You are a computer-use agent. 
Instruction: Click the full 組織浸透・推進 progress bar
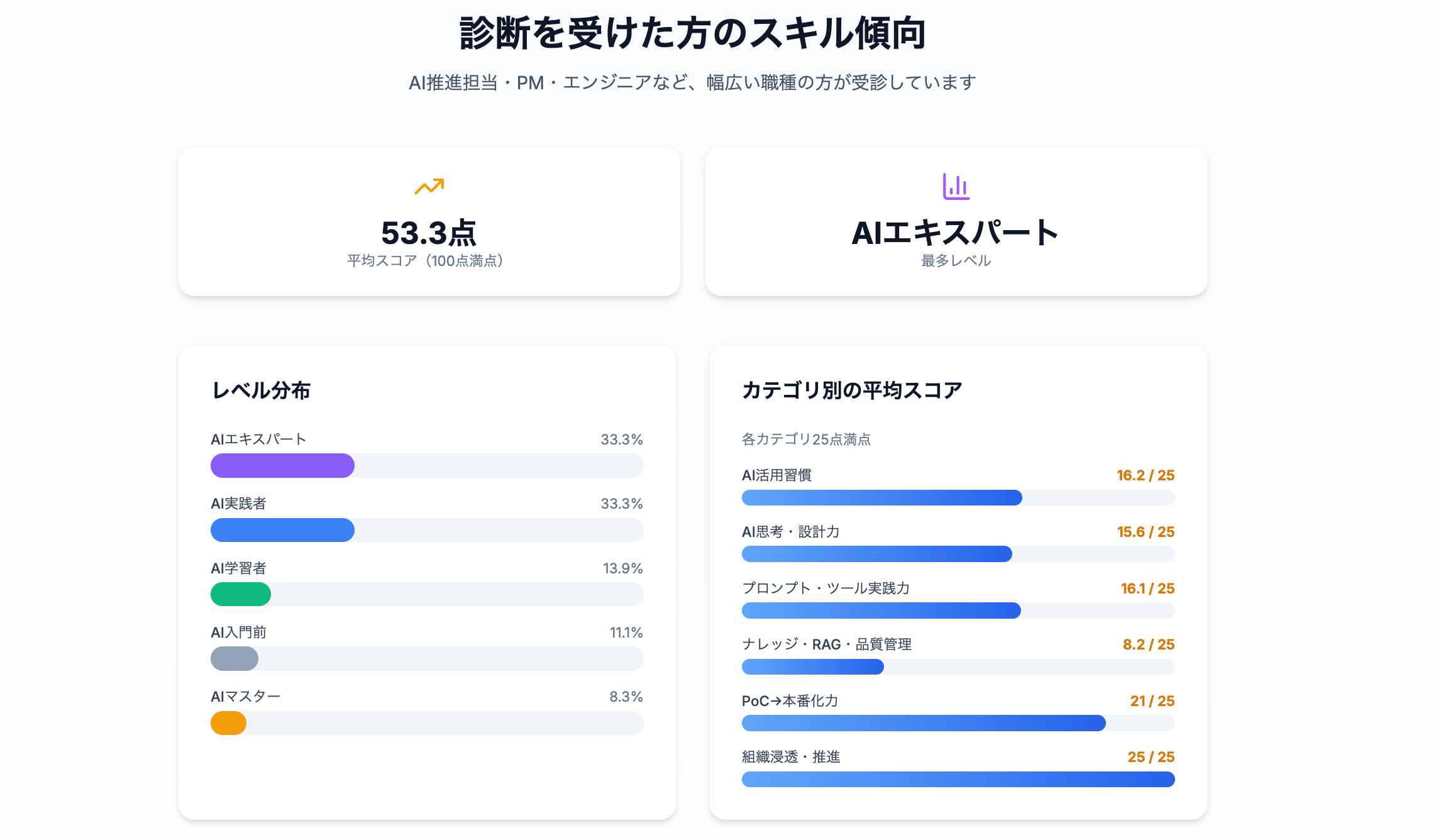958,780
